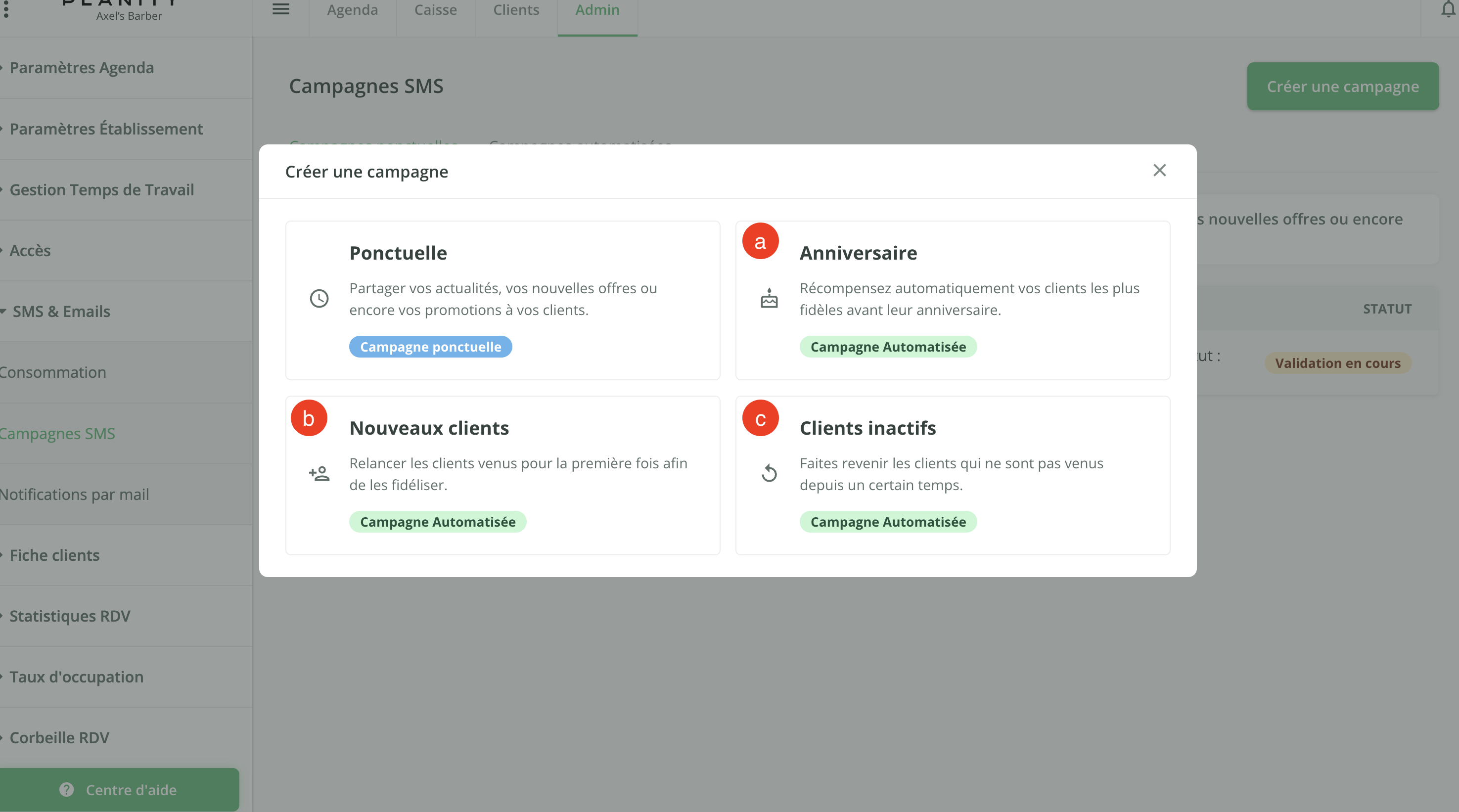Click the clock icon in Ponctuelle card
This screenshot has width=1459, height=812.
pos(319,298)
